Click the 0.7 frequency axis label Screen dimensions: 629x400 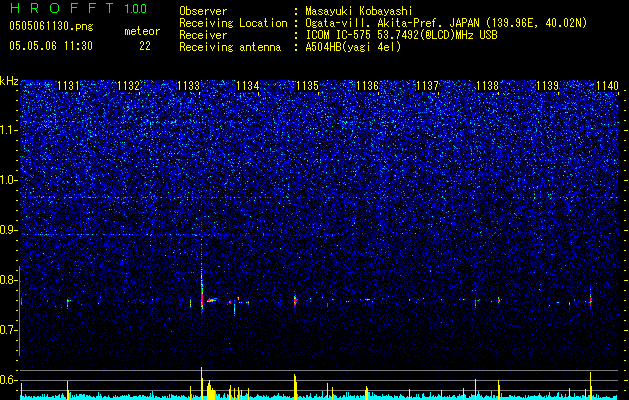point(9,330)
